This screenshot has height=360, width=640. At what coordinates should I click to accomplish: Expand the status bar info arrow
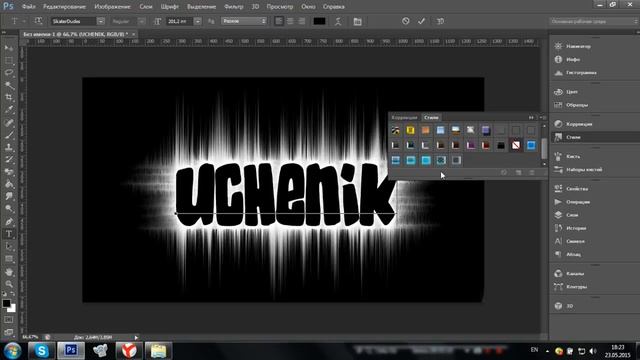point(136,338)
